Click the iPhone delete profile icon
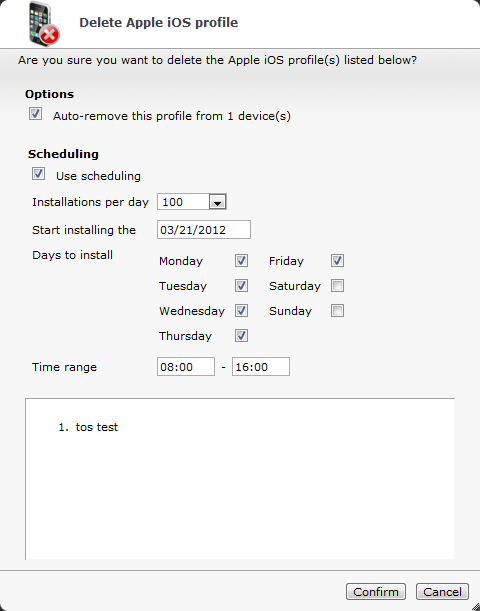The height and width of the screenshot is (611, 480). click(44, 24)
